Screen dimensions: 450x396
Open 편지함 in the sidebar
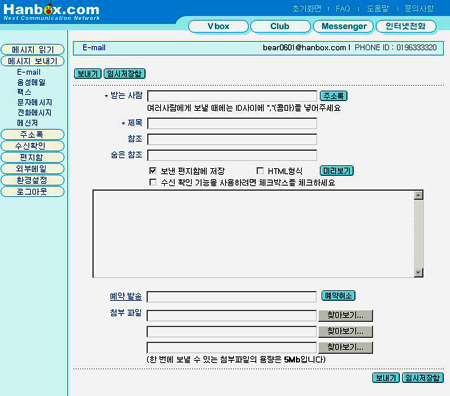point(32,157)
